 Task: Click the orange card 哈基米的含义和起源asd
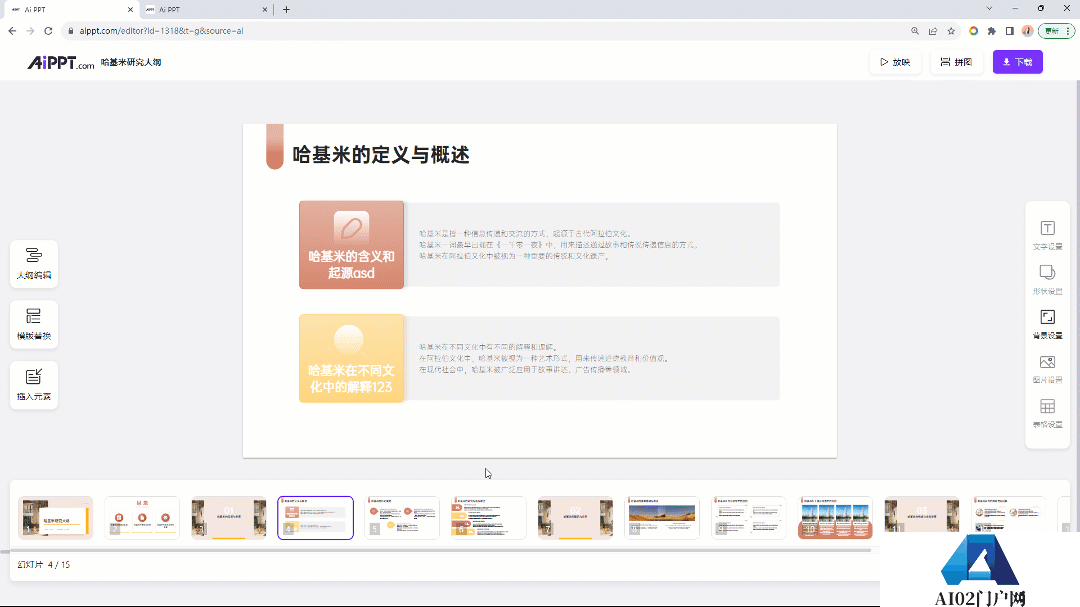(351, 245)
